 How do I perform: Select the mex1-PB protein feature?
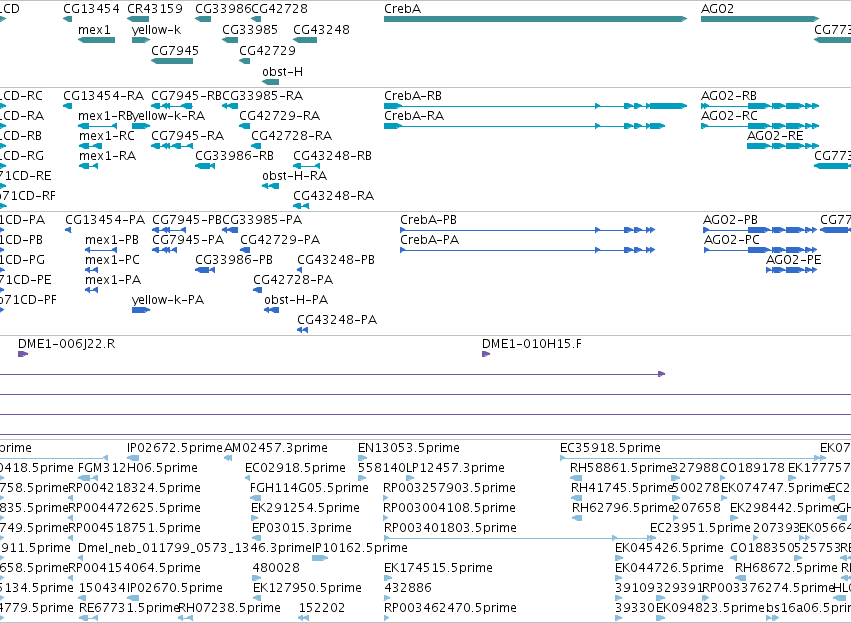click(101, 250)
